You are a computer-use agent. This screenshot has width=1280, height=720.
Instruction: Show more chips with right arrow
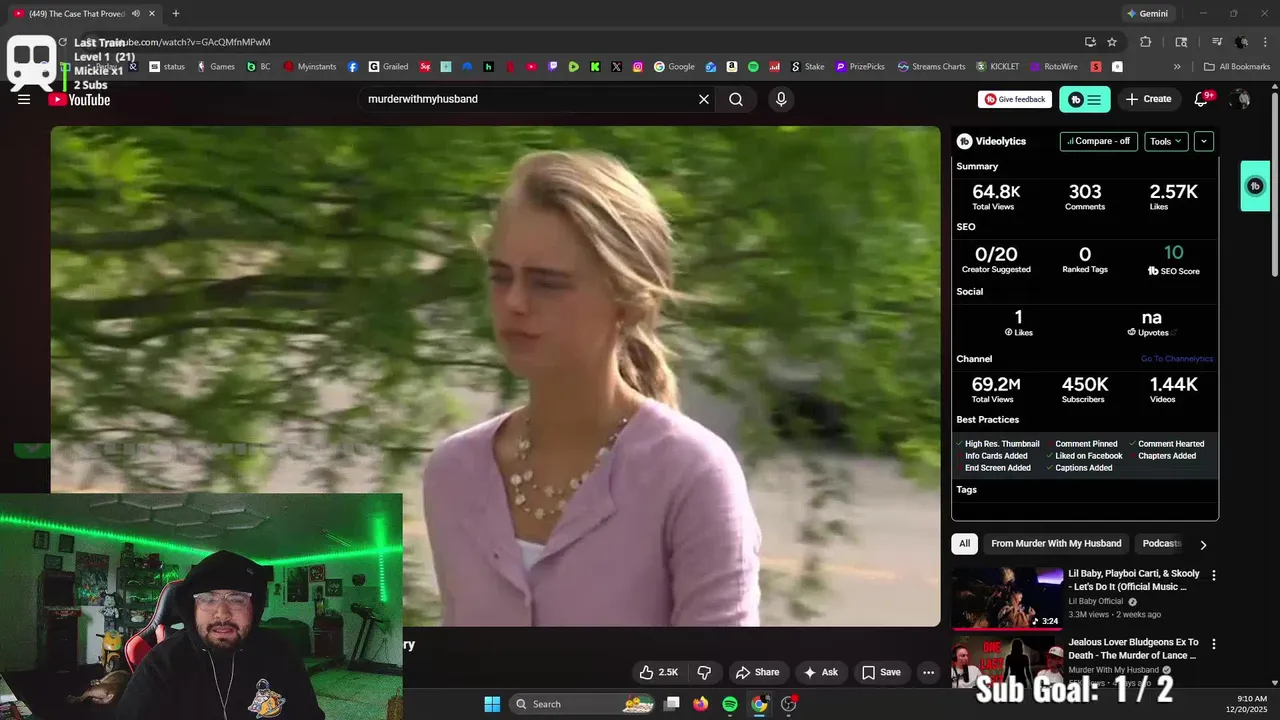(1203, 544)
